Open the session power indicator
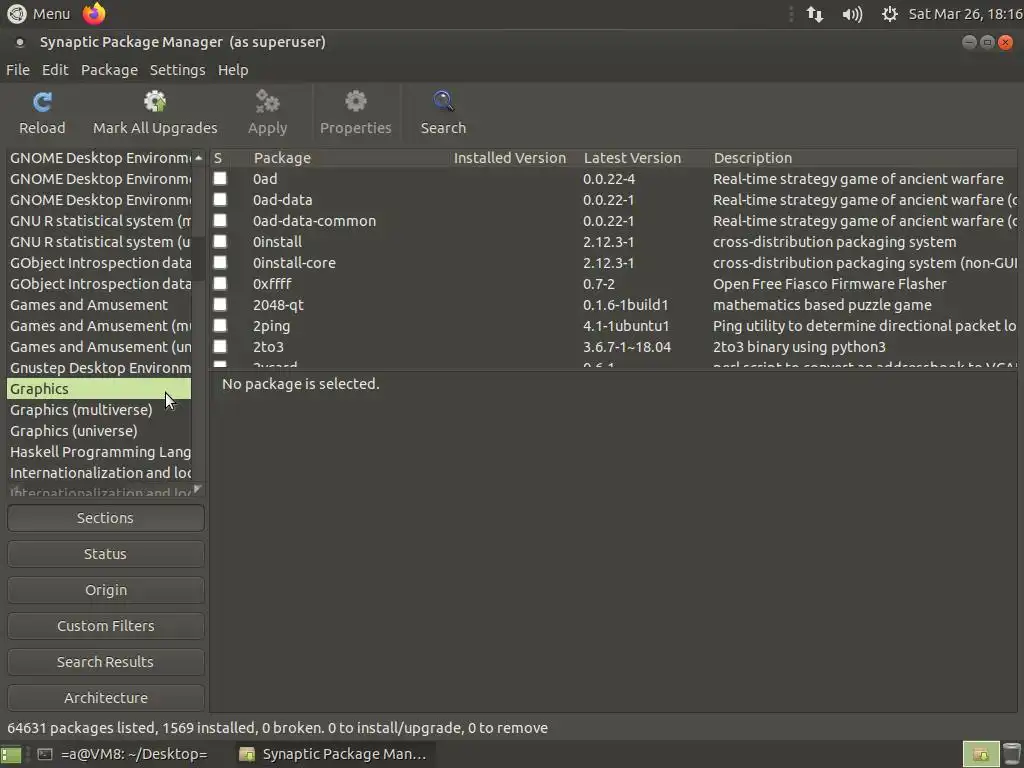 coord(889,14)
